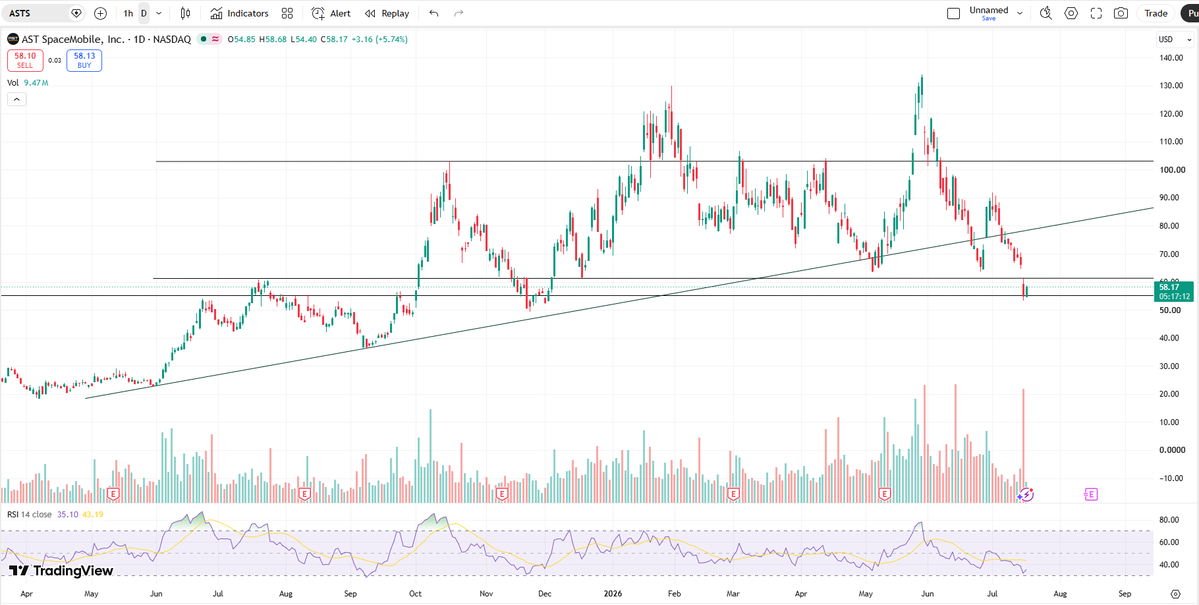
Task: Click the green market status indicator
Action: tap(203, 39)
